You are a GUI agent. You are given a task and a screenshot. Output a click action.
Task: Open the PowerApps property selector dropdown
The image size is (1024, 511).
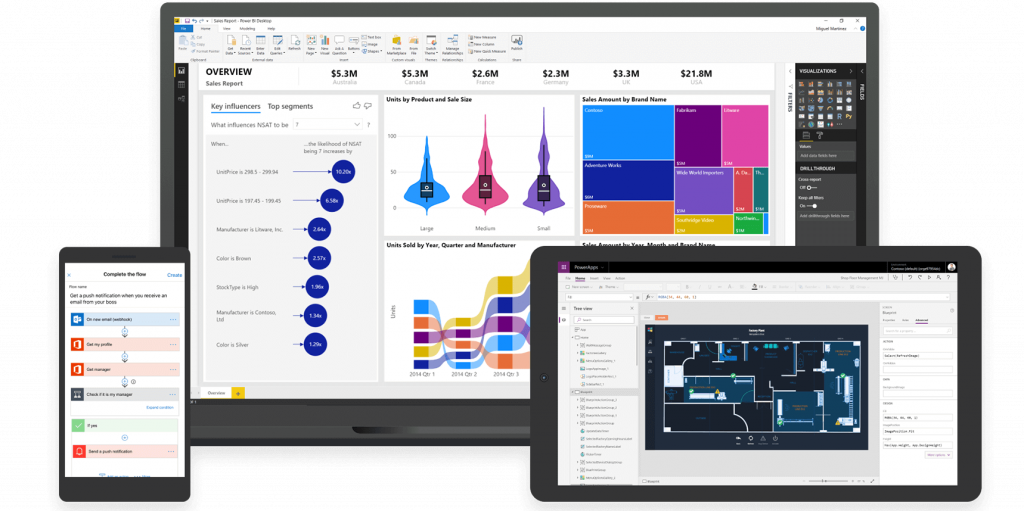click(x=600, y=297)
